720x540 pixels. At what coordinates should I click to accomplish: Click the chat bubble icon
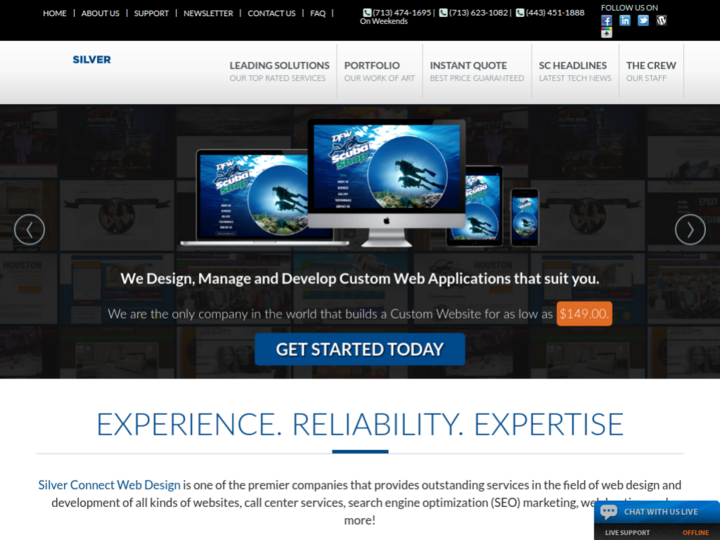coord(609,512)
